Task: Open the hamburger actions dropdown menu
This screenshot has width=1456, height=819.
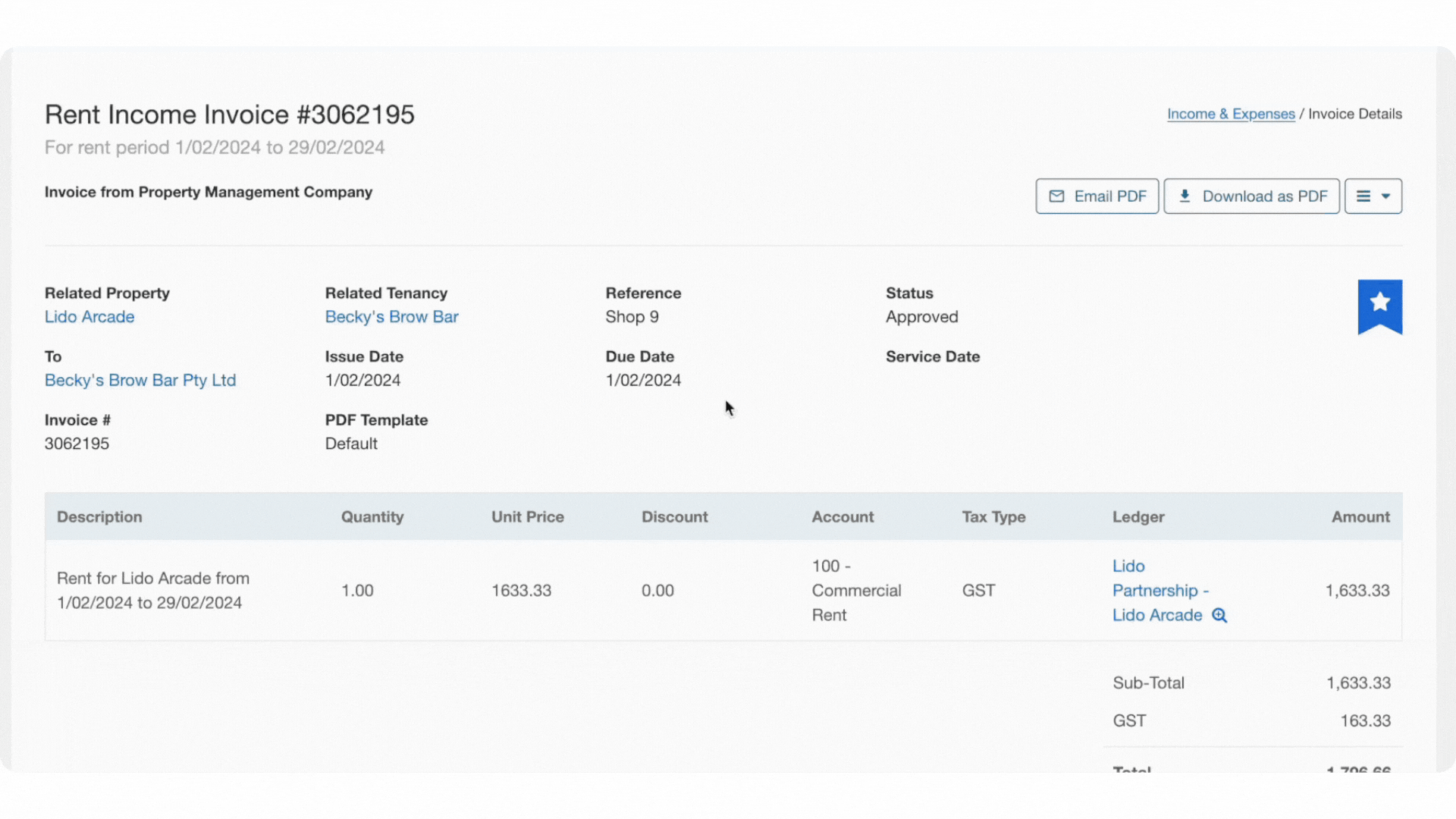Action: pyautogui.click(x=1373, y=196)
